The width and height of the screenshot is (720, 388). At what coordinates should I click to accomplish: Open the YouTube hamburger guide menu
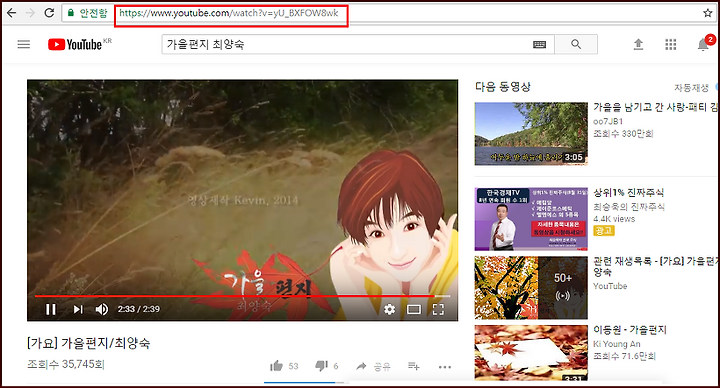coord(24,44)
